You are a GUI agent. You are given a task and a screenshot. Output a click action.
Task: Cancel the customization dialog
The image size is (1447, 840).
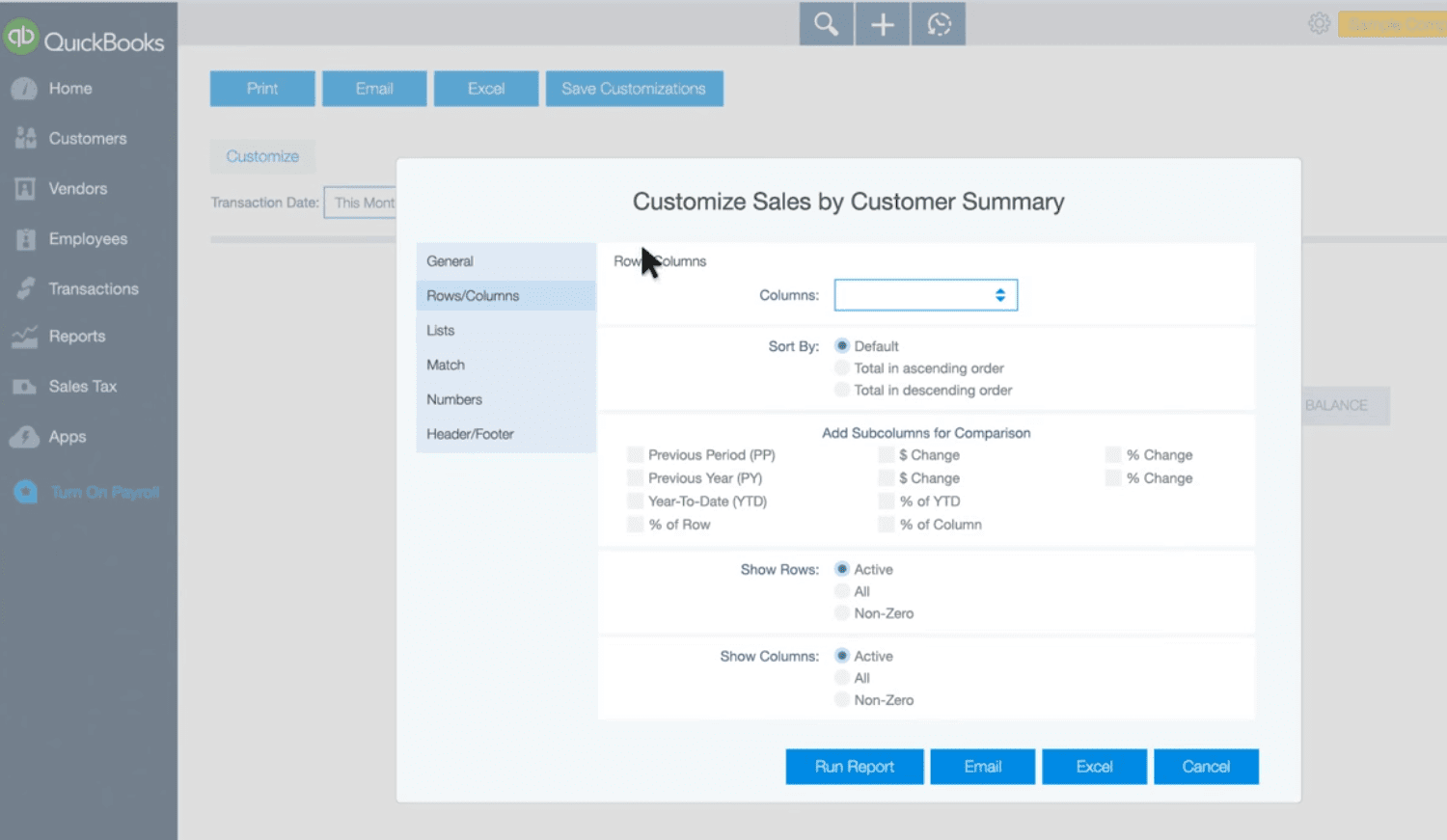coord(1206,766)
